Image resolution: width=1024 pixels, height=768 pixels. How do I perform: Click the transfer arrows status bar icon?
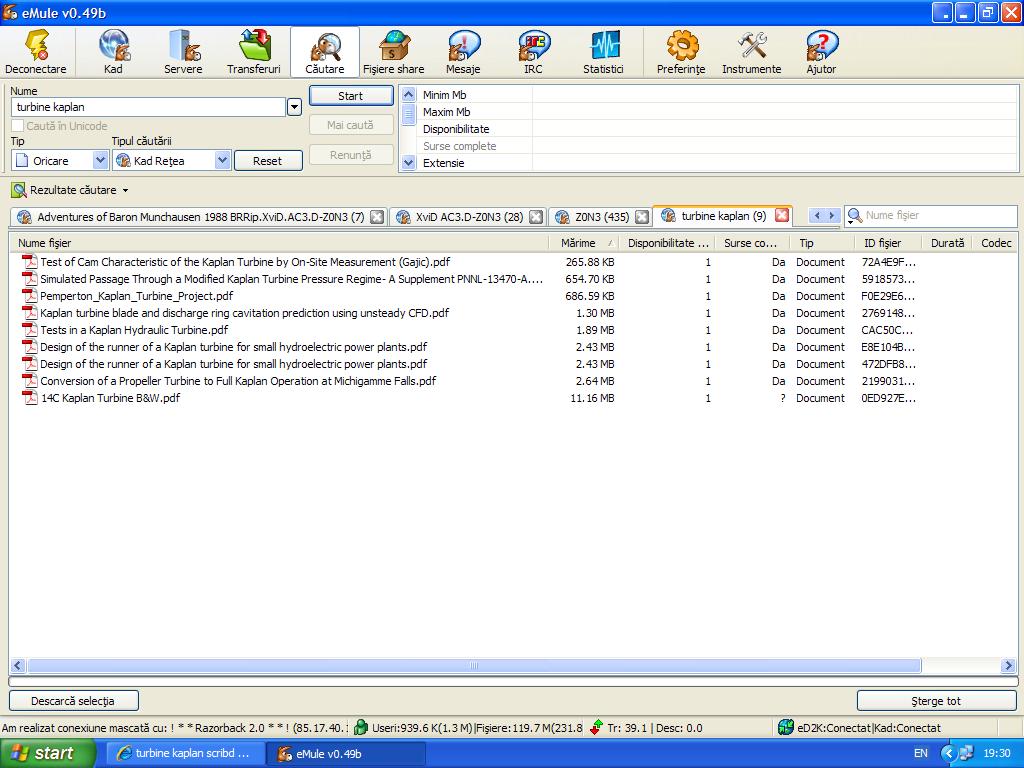coord(596,728)
